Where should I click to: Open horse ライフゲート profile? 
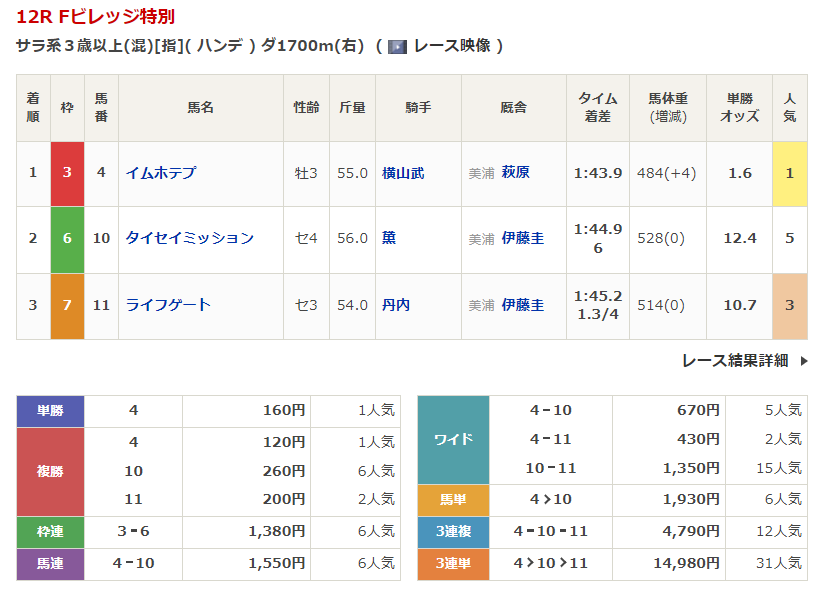(x=168, y=305)
